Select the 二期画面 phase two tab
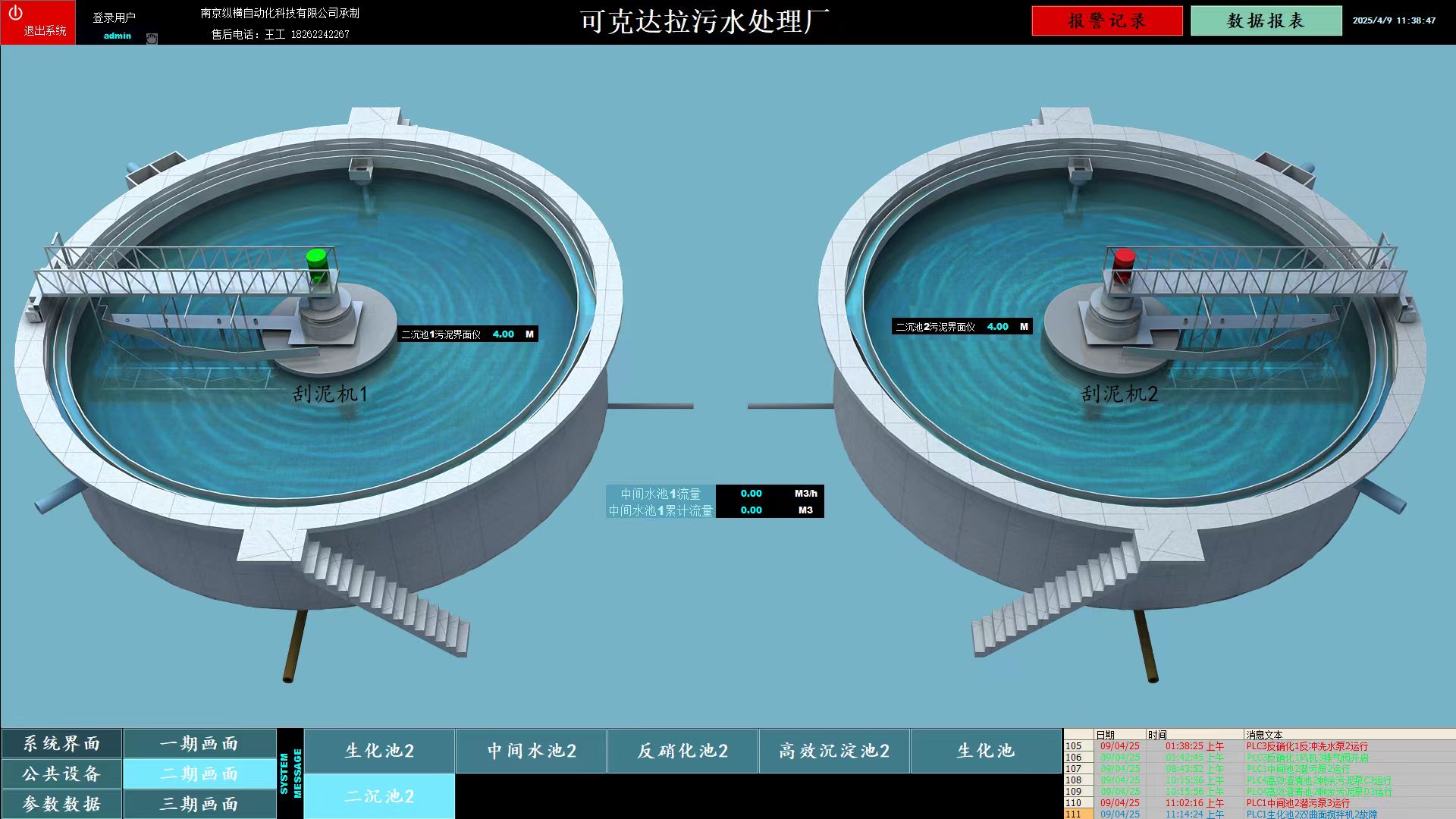The height and width of the screenshot is (819, 1456). click(199, 773)
